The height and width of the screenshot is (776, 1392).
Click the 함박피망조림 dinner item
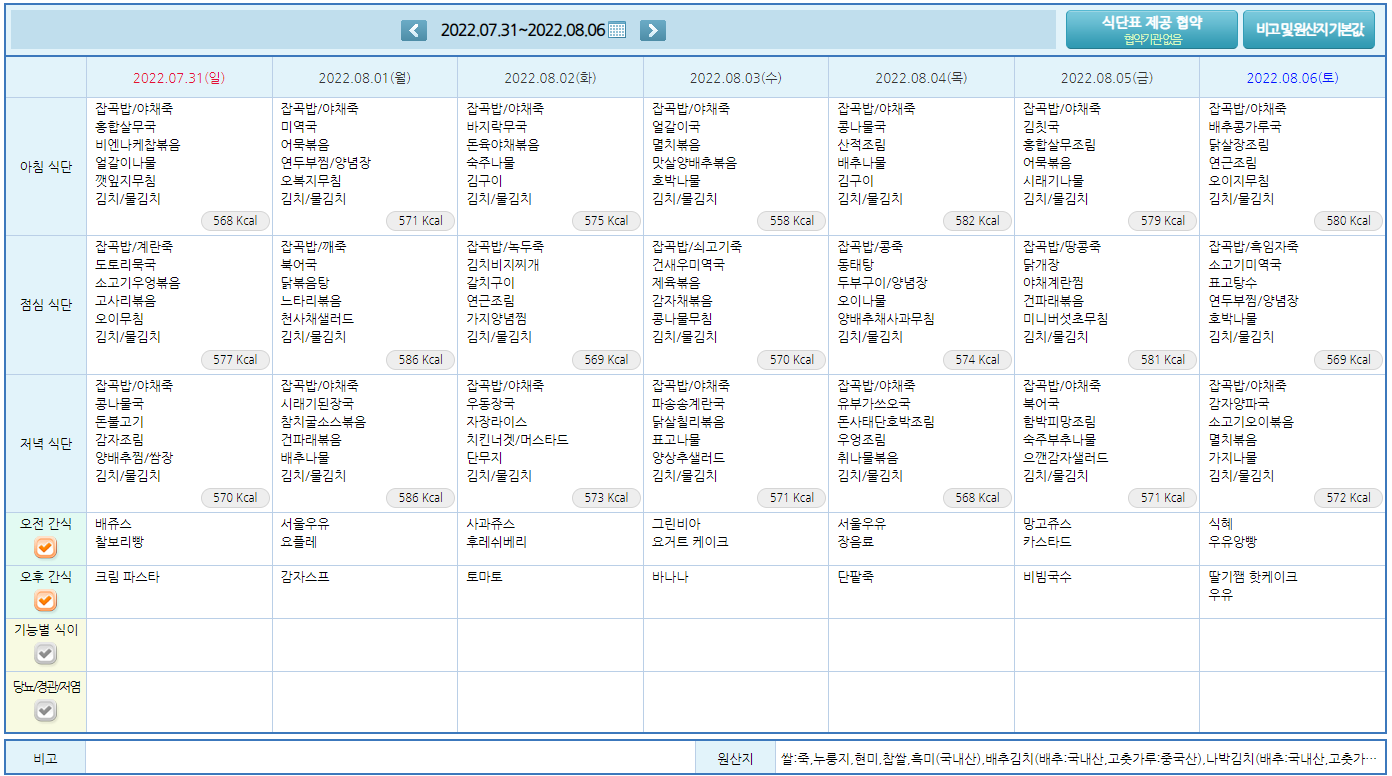[x=1059, y=421]
